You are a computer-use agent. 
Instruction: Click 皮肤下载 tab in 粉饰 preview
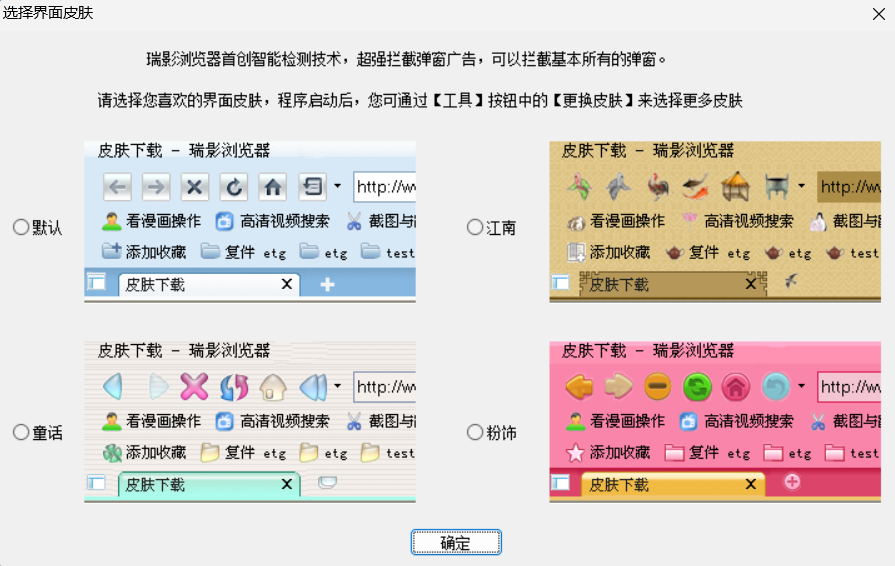click(673, 484)
